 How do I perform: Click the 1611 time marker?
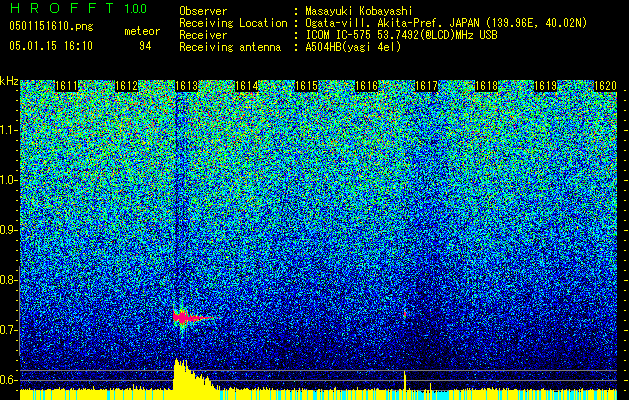[66, 86]
